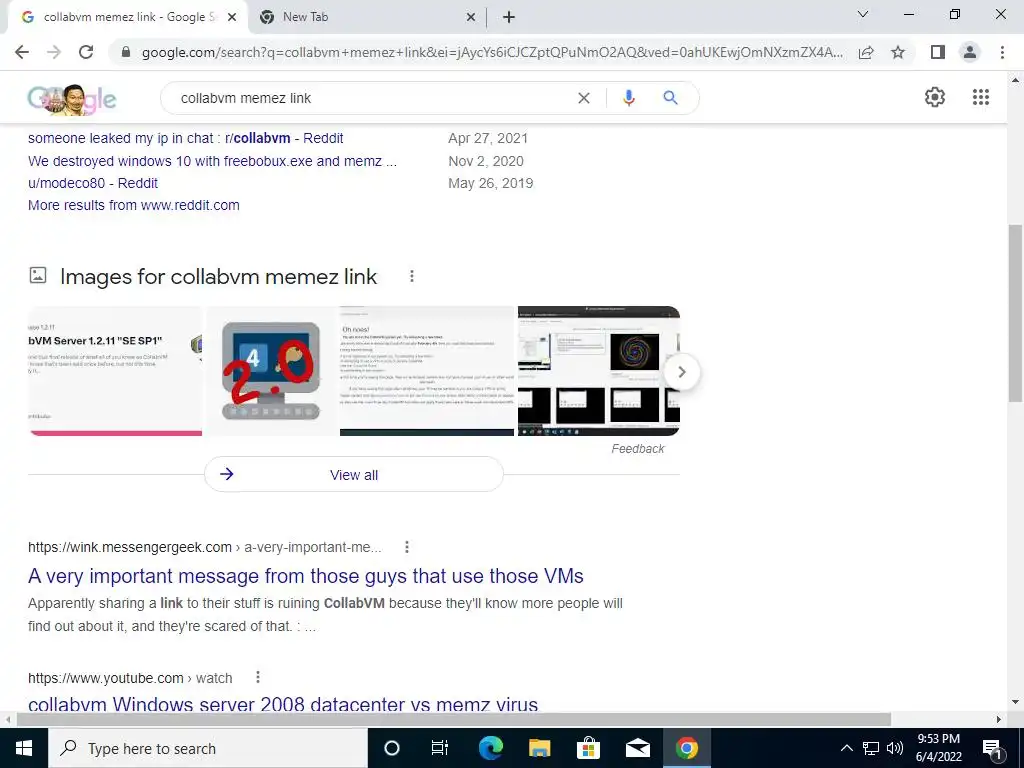Switch to the collabvm memez link tab

(128, 17)
